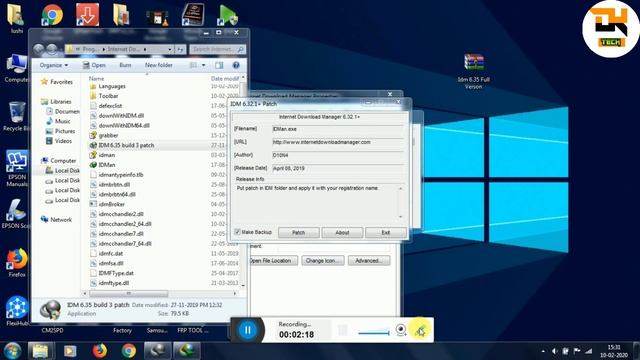The width and height of the screenshot is (640, 360).
Task: Select idmfc.dat in the file list
Action: click(106, 253)
